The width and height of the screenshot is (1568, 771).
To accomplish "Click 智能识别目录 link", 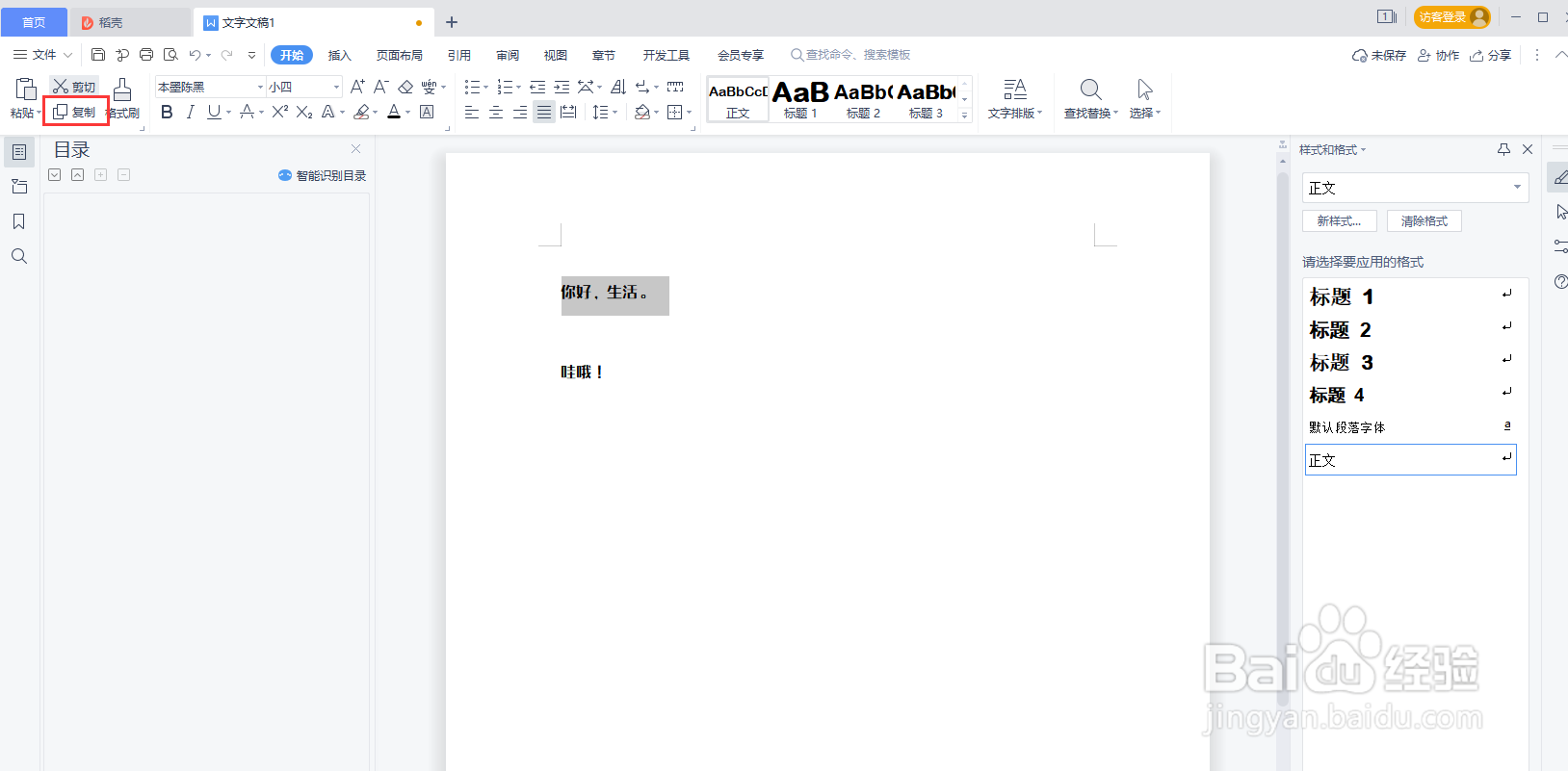I will coord(323,175).
